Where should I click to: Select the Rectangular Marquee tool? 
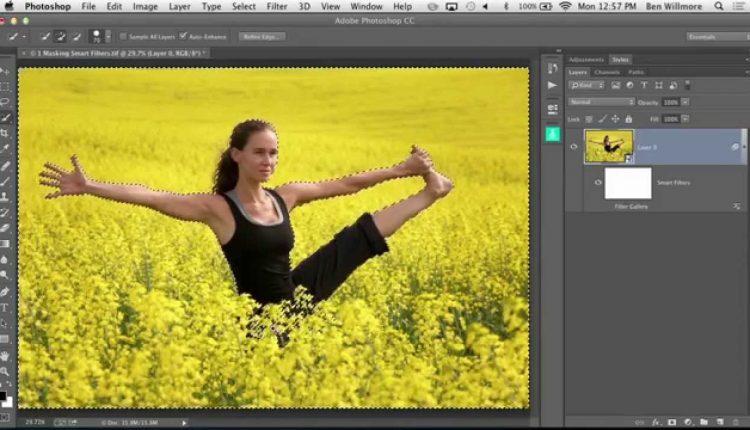pyautogui.click(x=5, y=87)
